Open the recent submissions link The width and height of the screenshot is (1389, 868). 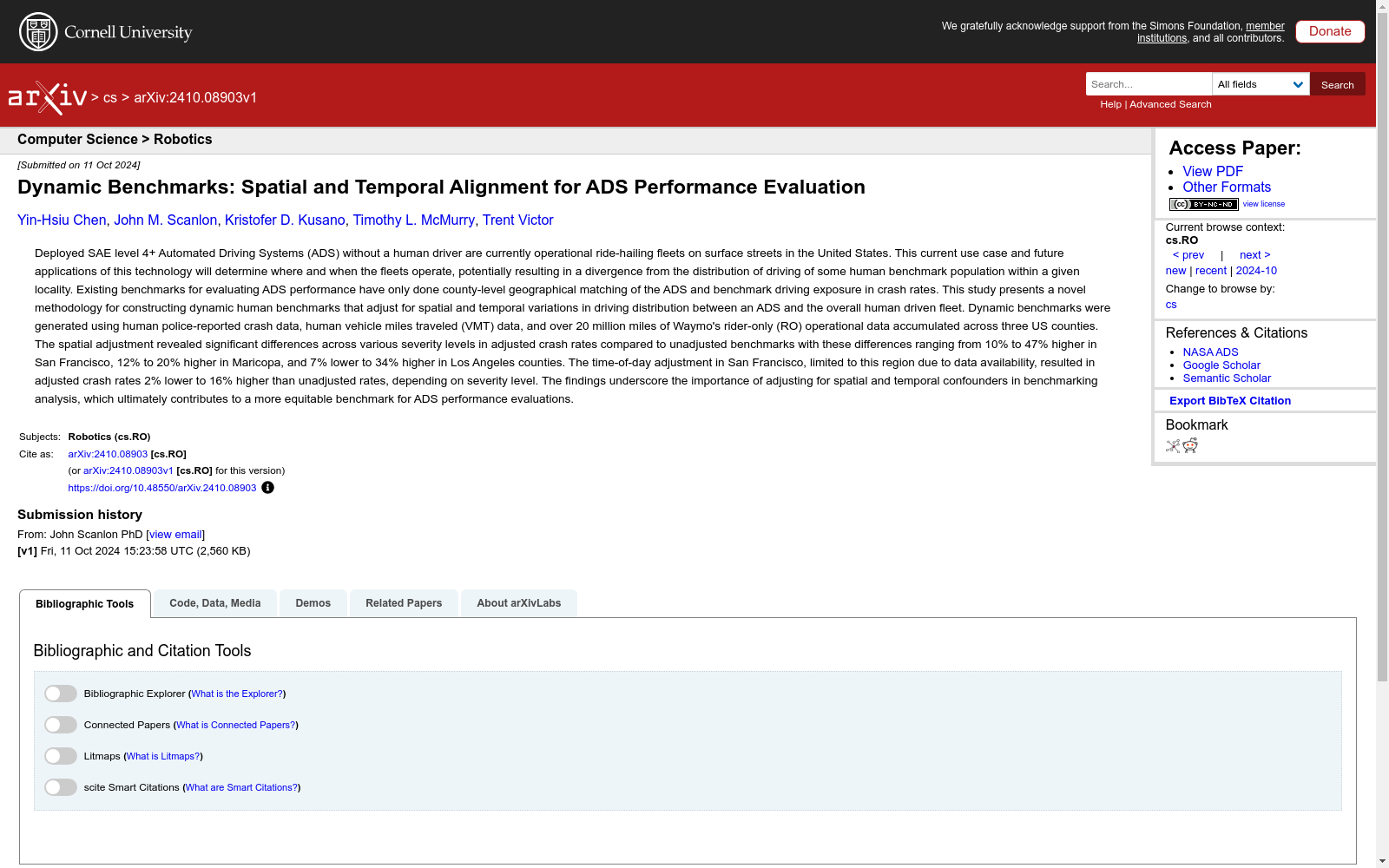[1211, 271]
